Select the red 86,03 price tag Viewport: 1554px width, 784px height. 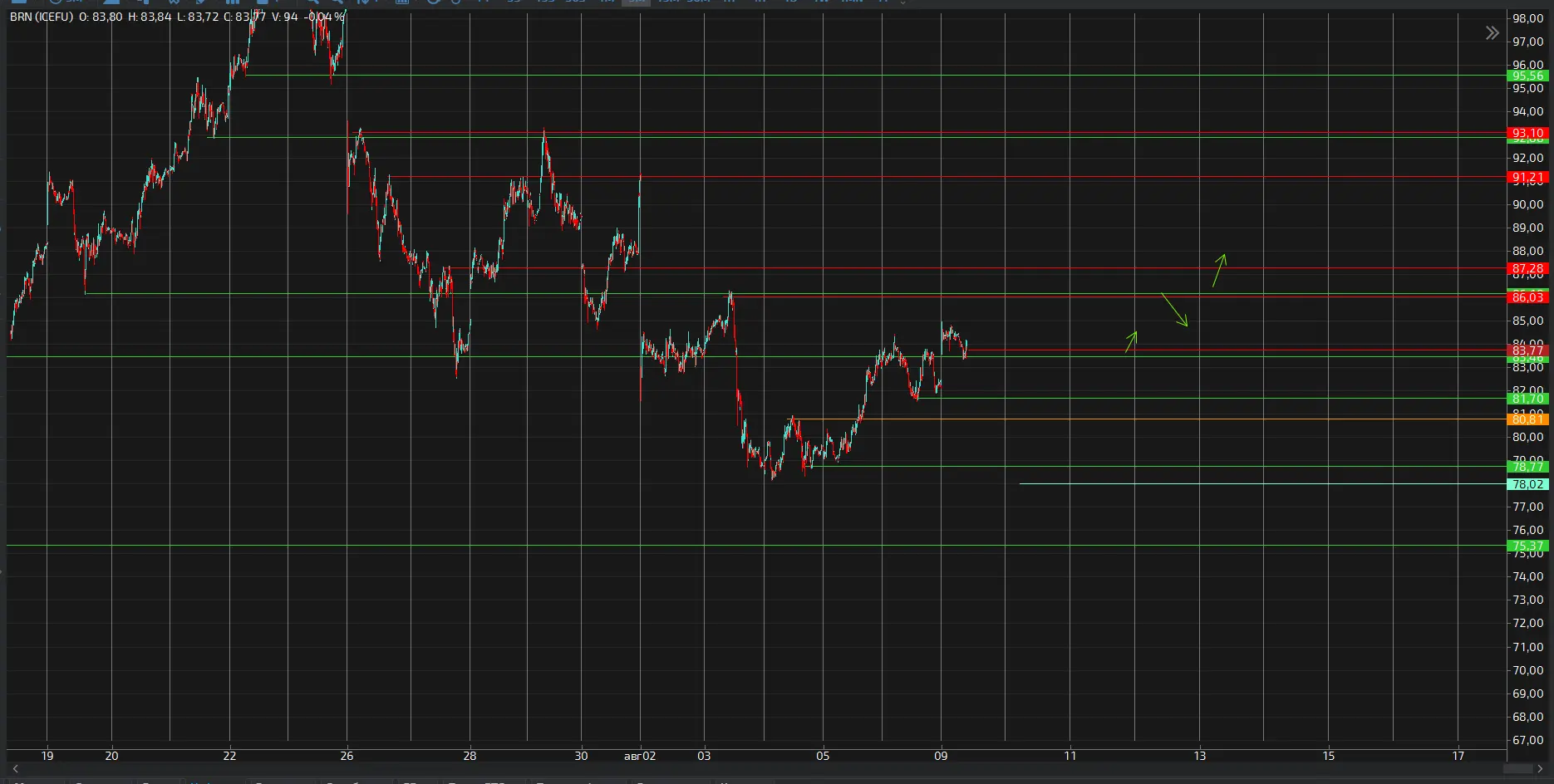[x=1527, y=297]
